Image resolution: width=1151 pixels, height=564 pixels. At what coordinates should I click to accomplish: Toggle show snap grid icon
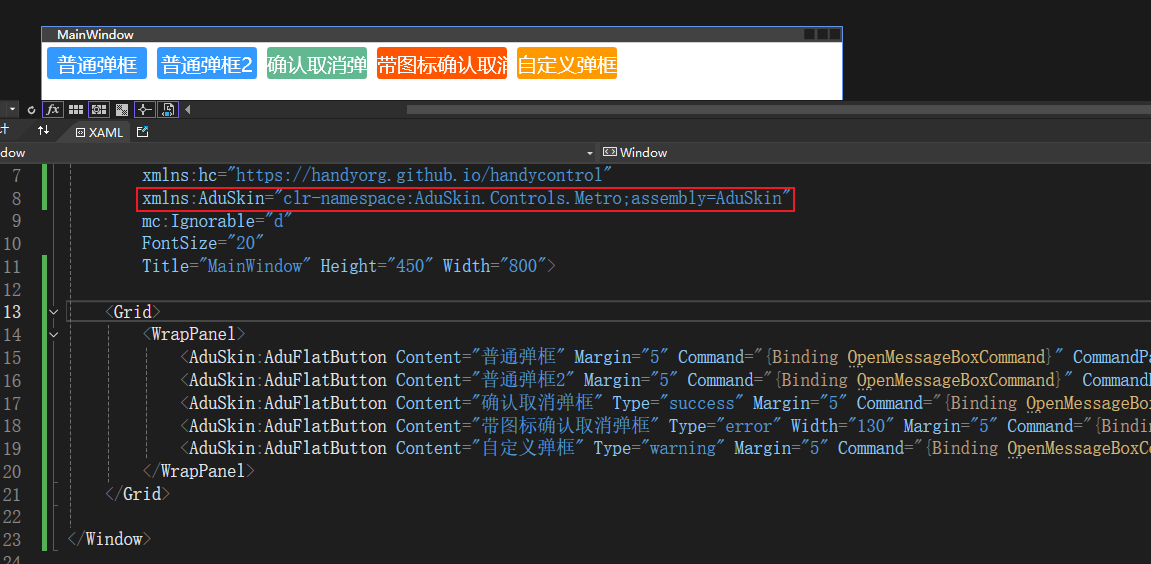[x=76, y=109]
